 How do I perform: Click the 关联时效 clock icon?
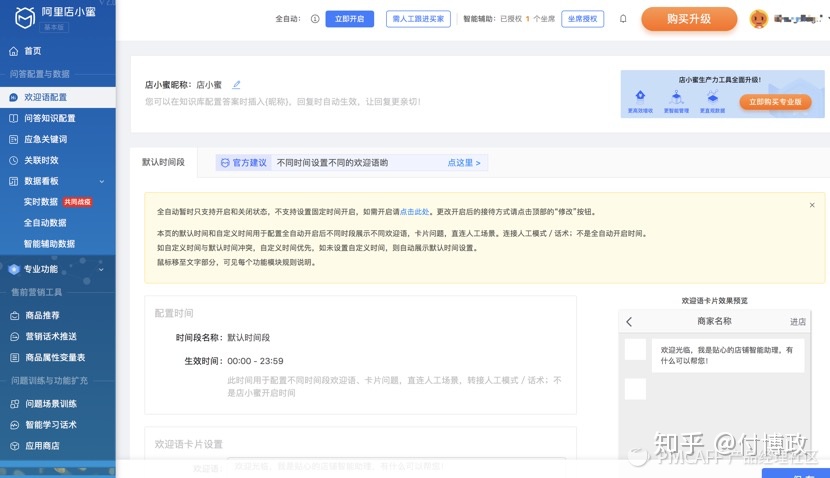(x=14, y=160)
